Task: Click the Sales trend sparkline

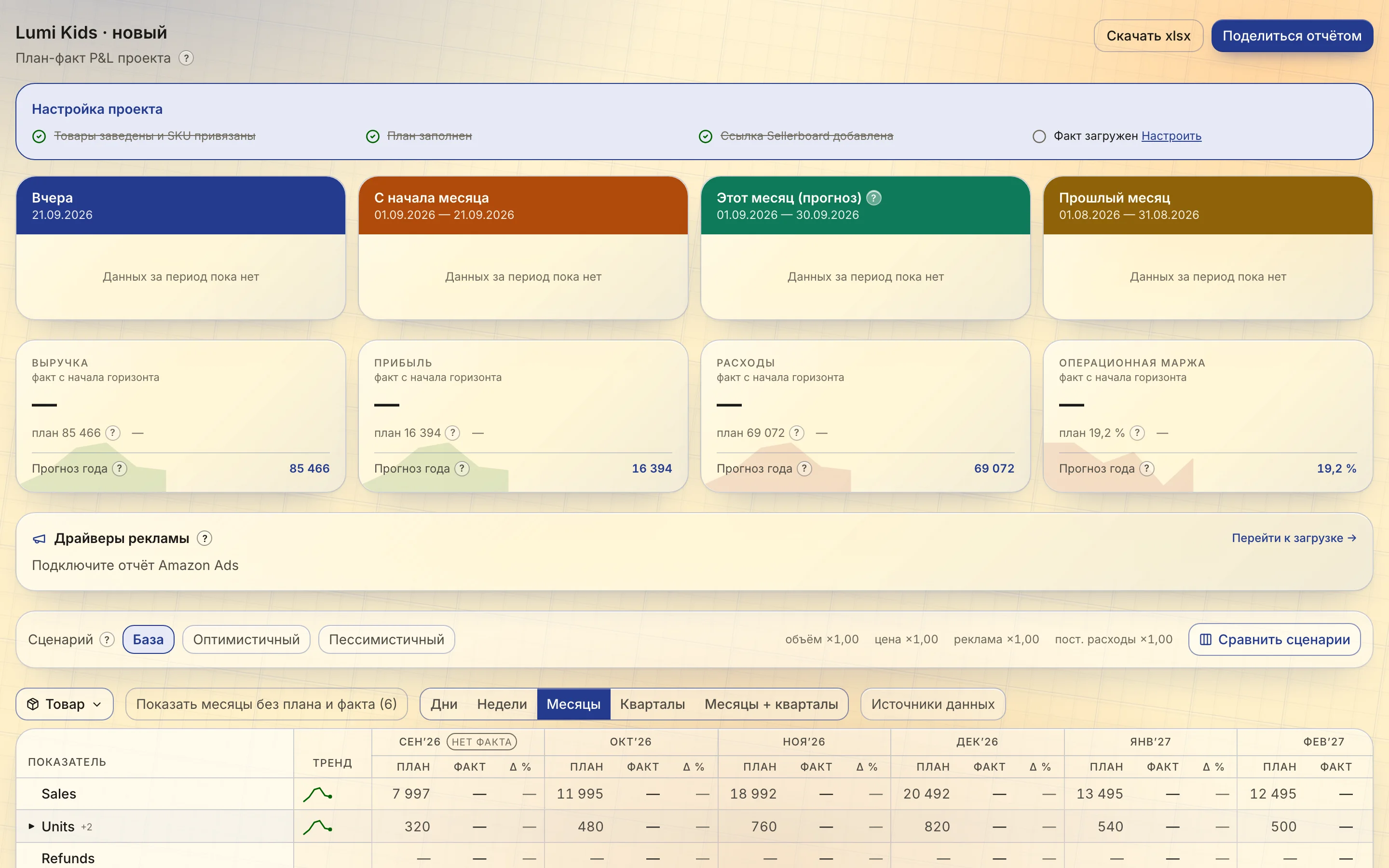Action: 318,794
